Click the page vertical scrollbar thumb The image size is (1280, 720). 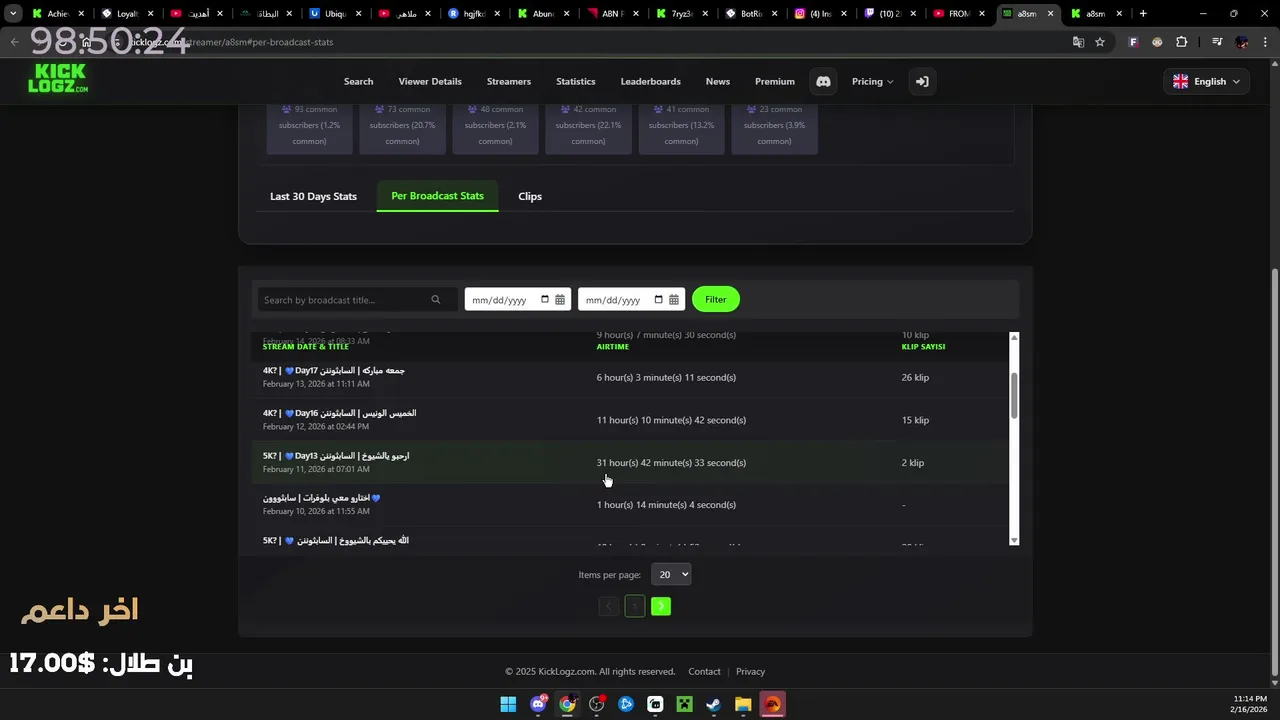pos(1274,470)
